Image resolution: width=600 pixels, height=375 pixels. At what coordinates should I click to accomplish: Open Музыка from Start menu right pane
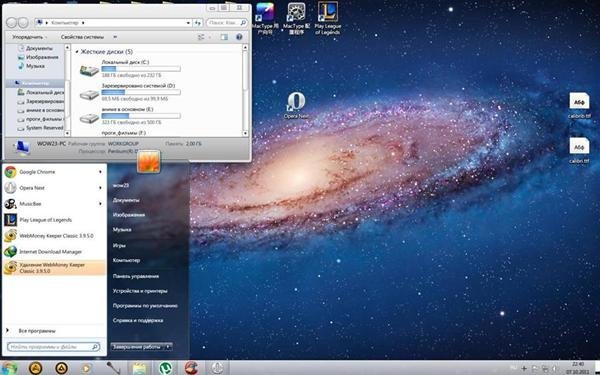coord(122,230)
